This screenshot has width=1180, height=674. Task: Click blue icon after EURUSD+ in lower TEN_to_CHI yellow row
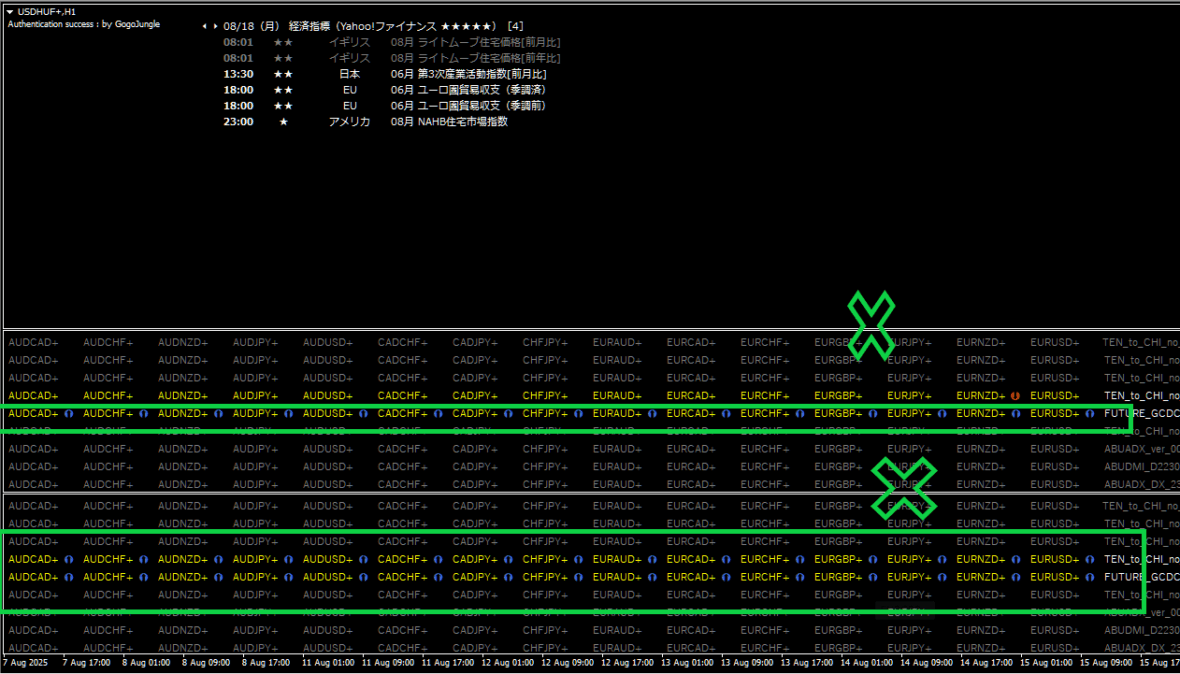tap(1089, 559)
